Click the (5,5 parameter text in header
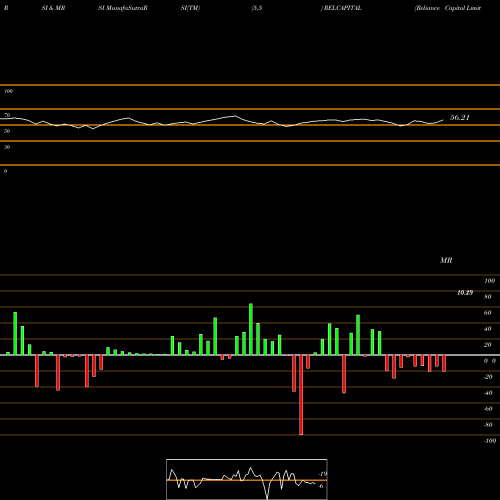The height and width of the screenshot is (500, 500). pyautogui.click(x=257, y=8)
